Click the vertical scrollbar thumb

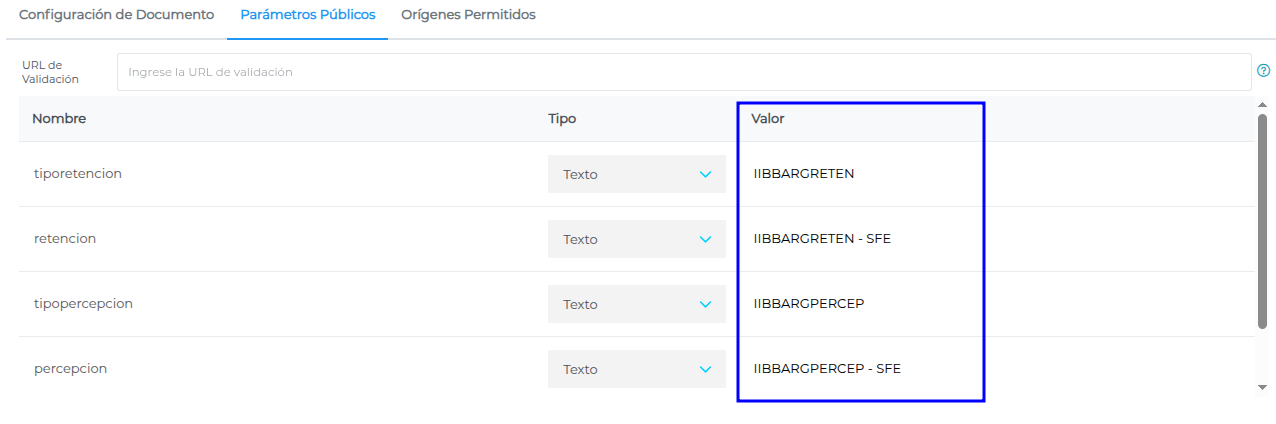coord(1262,220)
